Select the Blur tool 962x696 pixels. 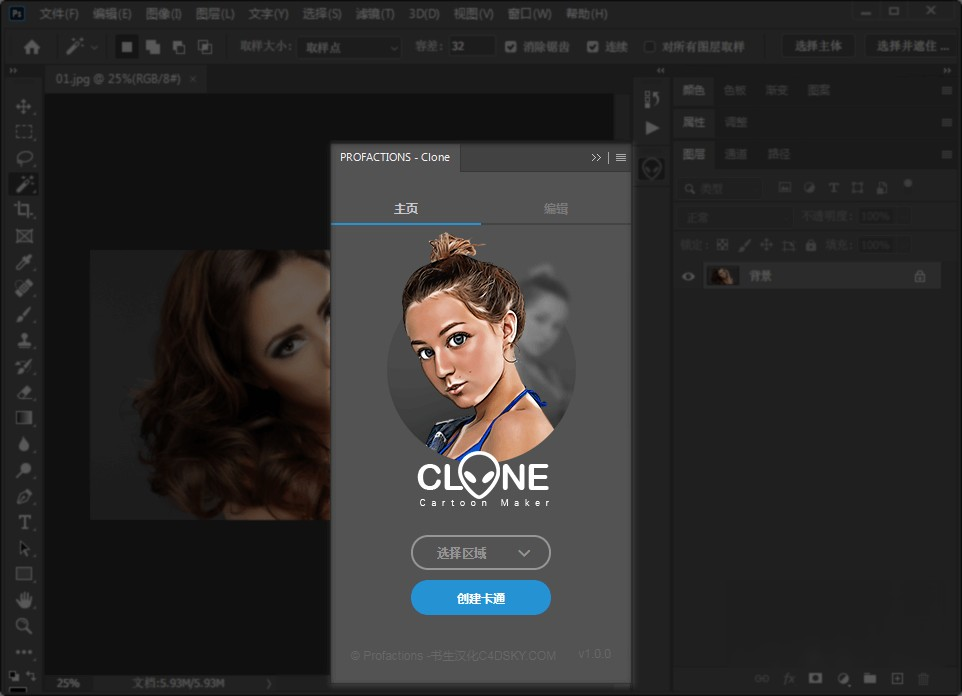pos(24,444)
